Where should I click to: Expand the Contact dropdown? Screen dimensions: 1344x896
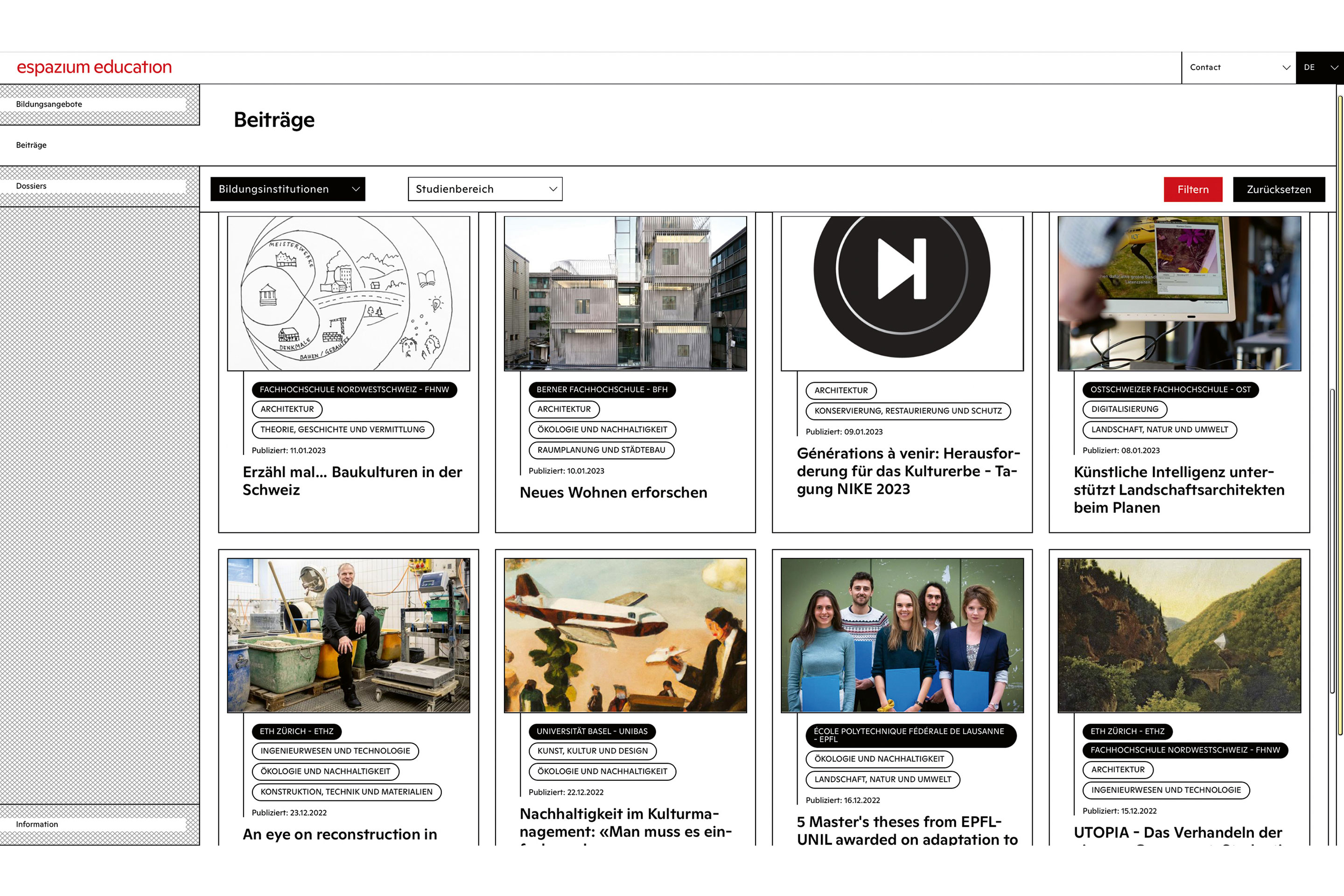pyautogui.click(x=1238, y=67)
